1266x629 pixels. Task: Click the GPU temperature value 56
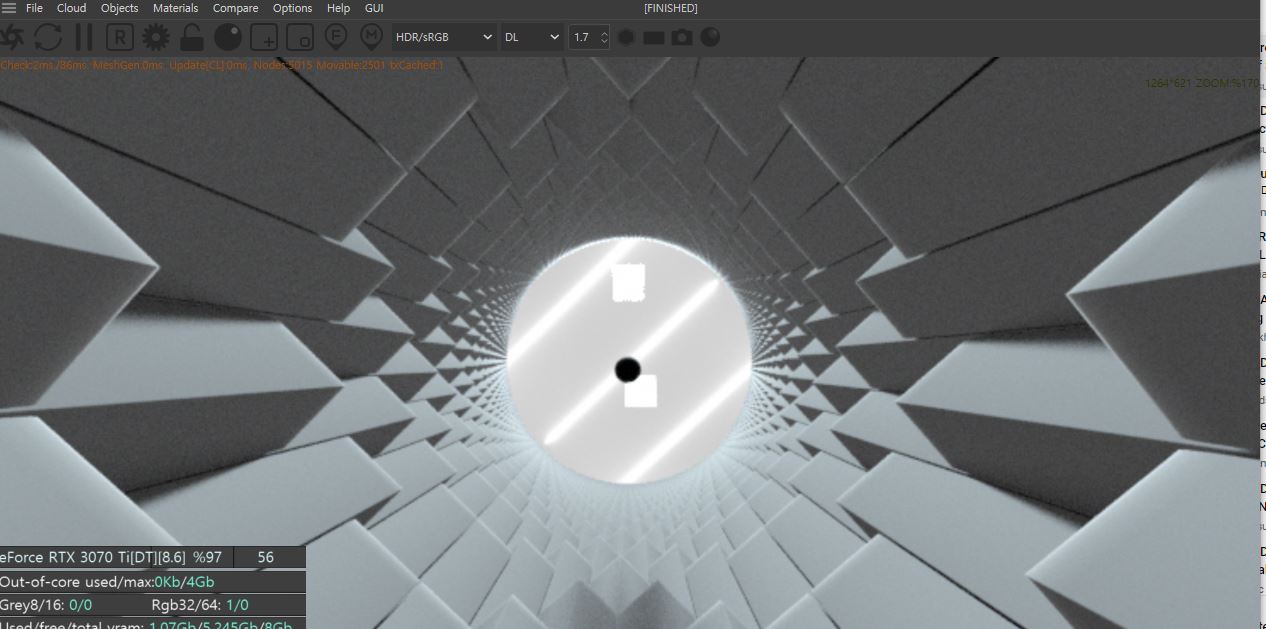coord(266,557)
